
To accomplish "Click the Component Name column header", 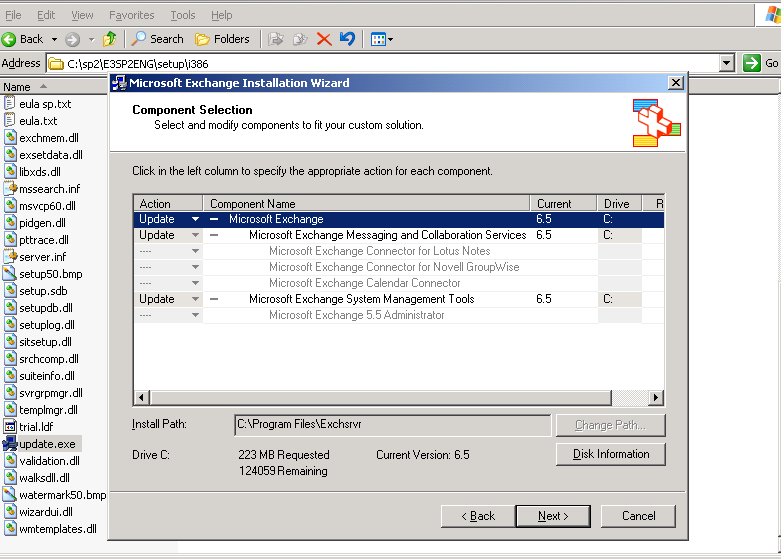I will click(367, 203).
